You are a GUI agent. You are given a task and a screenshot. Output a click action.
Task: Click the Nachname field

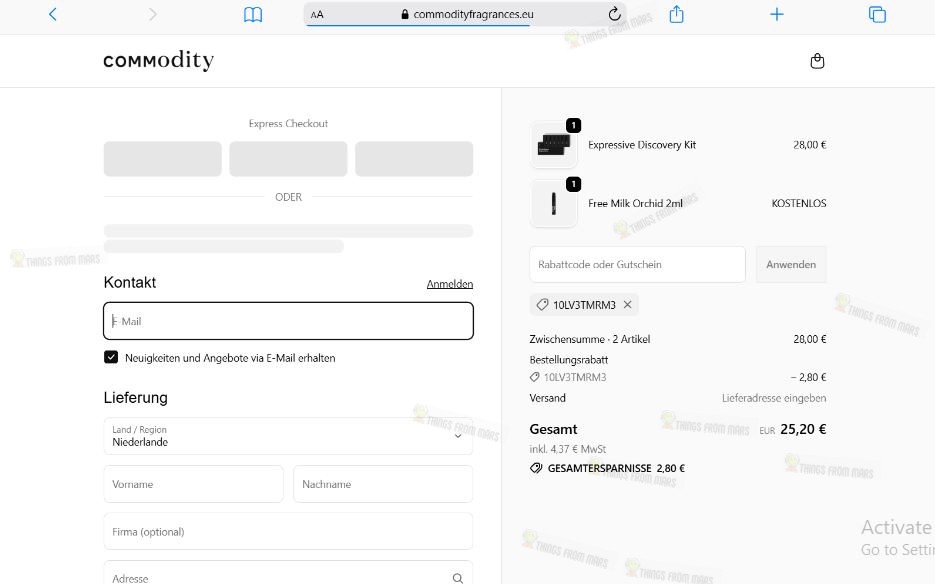pyautogui.click(x=383, y=484)
